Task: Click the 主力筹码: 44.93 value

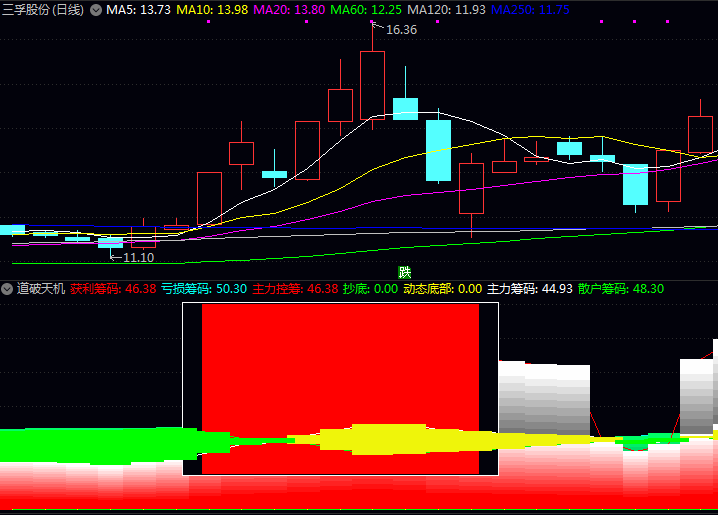Action: click(x=530, y=289)
